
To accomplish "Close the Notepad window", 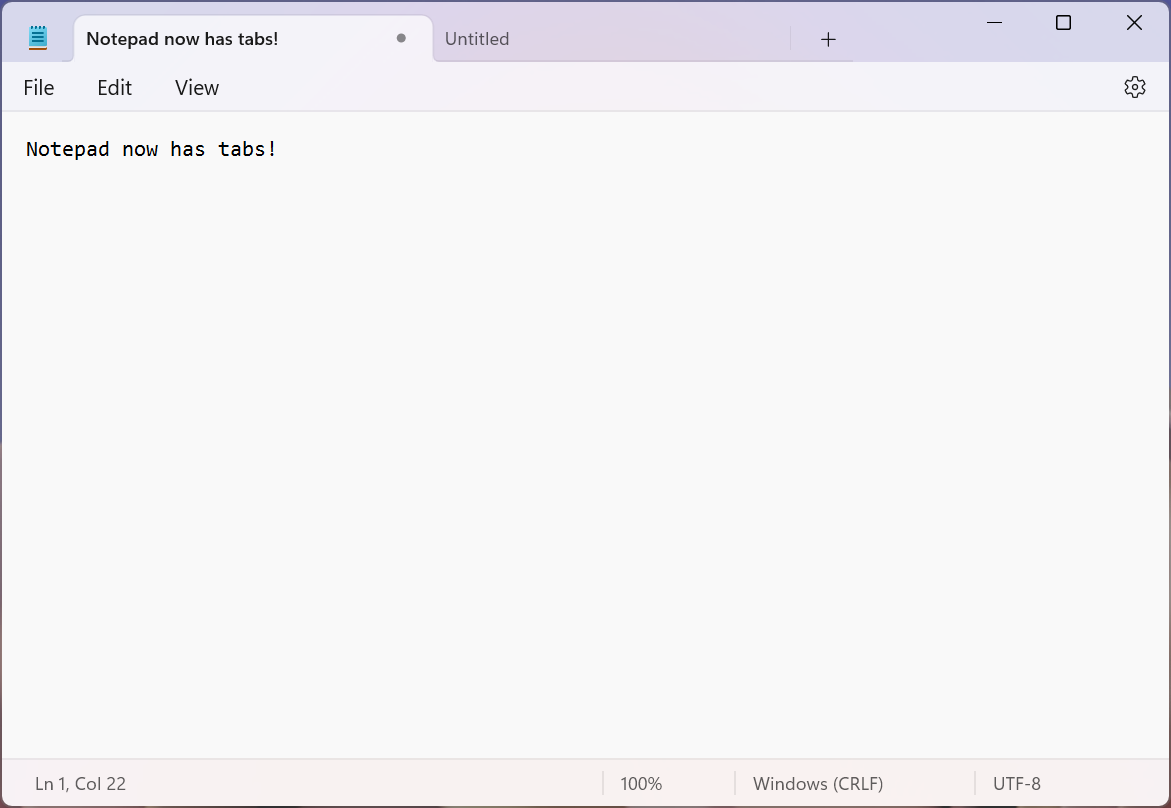I will [x=1134, y=23].
